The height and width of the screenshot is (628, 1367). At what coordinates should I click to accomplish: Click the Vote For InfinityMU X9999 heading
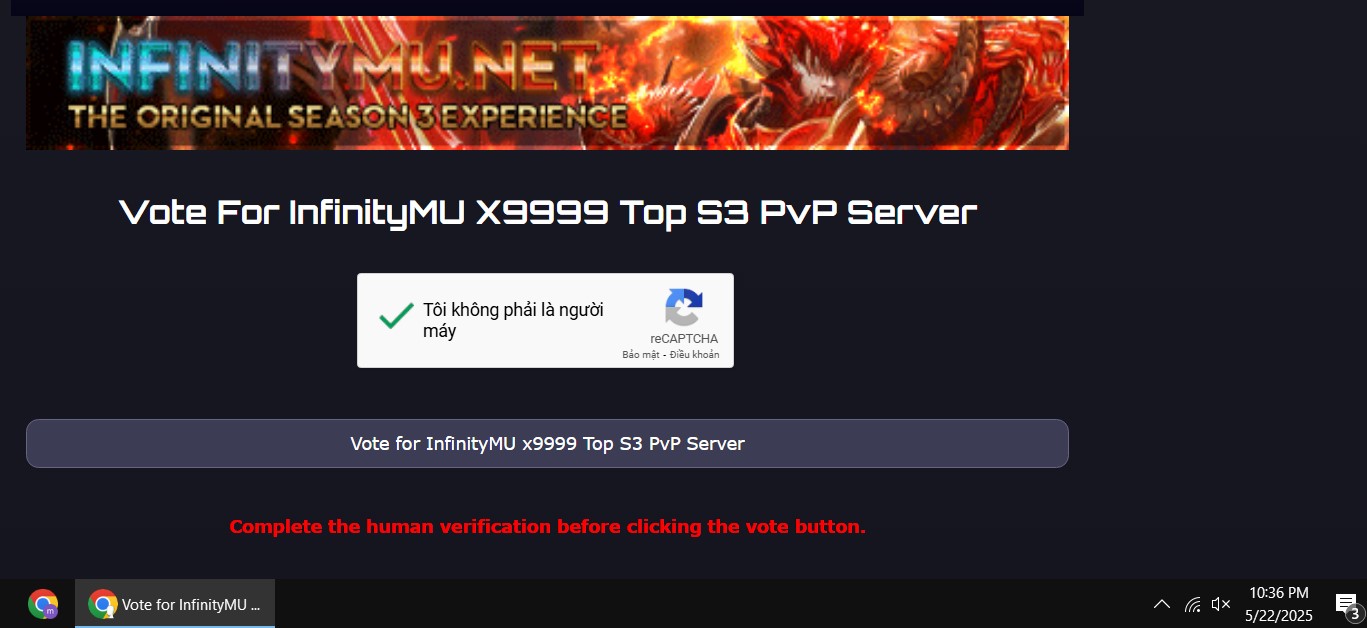point(547,212)
